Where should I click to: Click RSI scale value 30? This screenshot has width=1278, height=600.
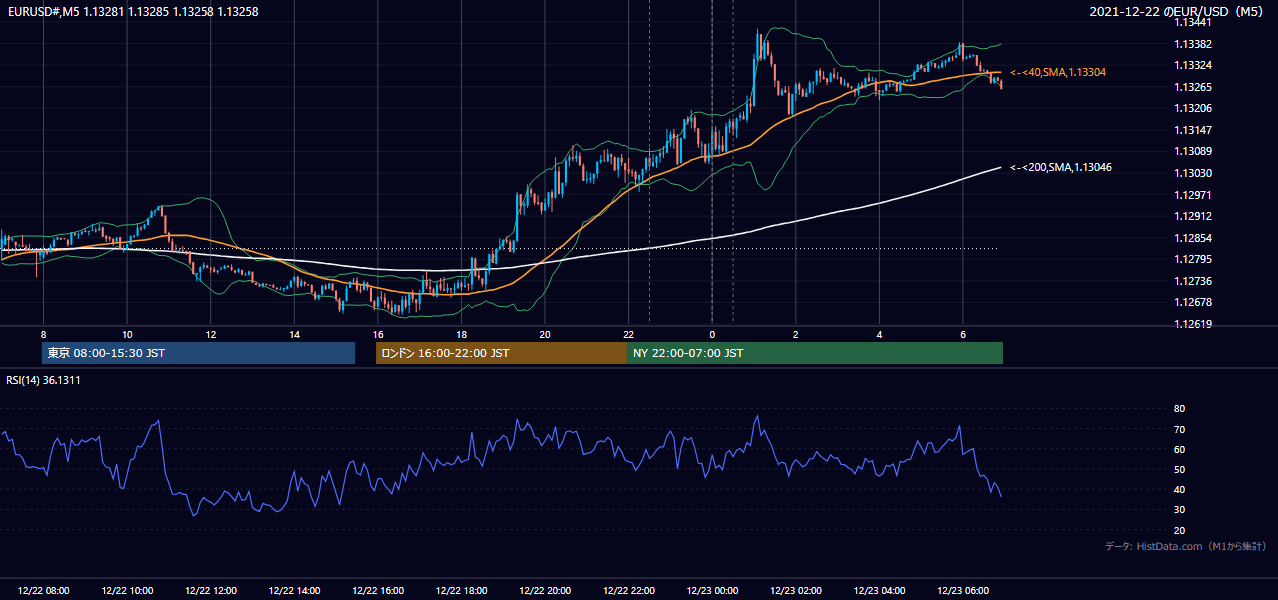[1179, 510]
